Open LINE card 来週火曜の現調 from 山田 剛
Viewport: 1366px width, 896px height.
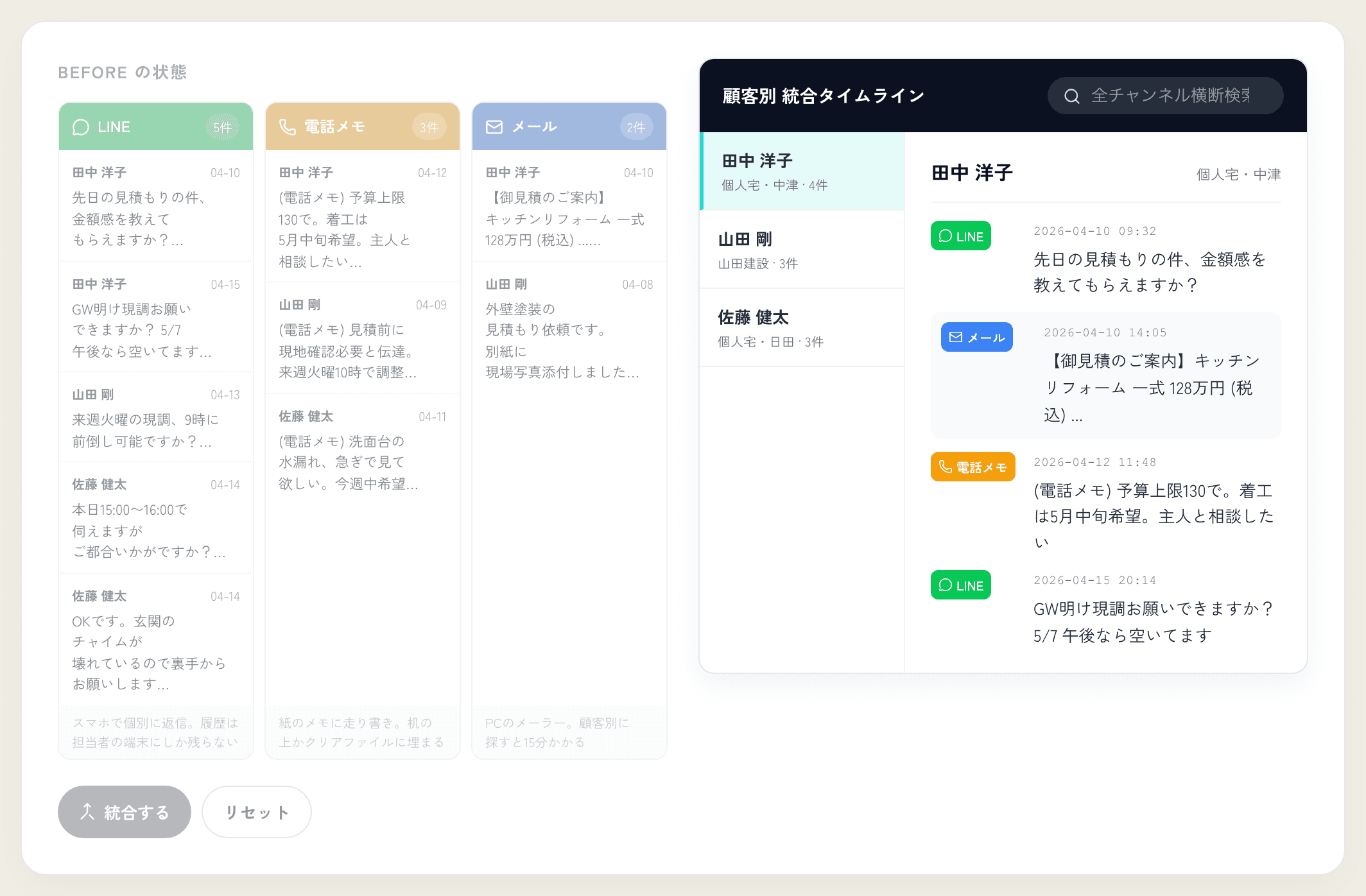pyautogui.click(x=156, y=417)
